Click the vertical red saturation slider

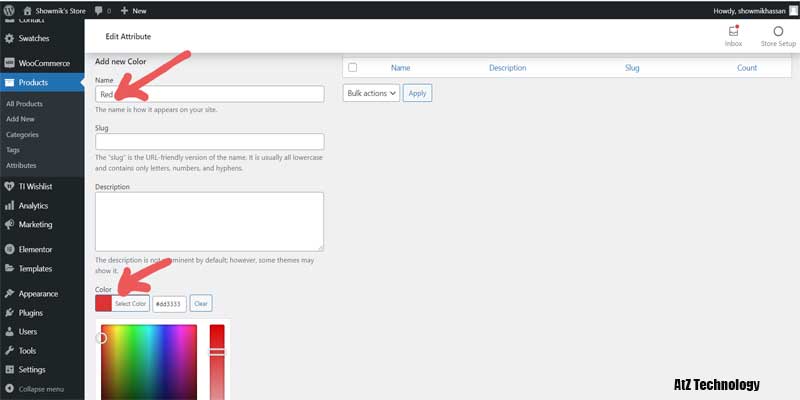(x=217, y=360)
